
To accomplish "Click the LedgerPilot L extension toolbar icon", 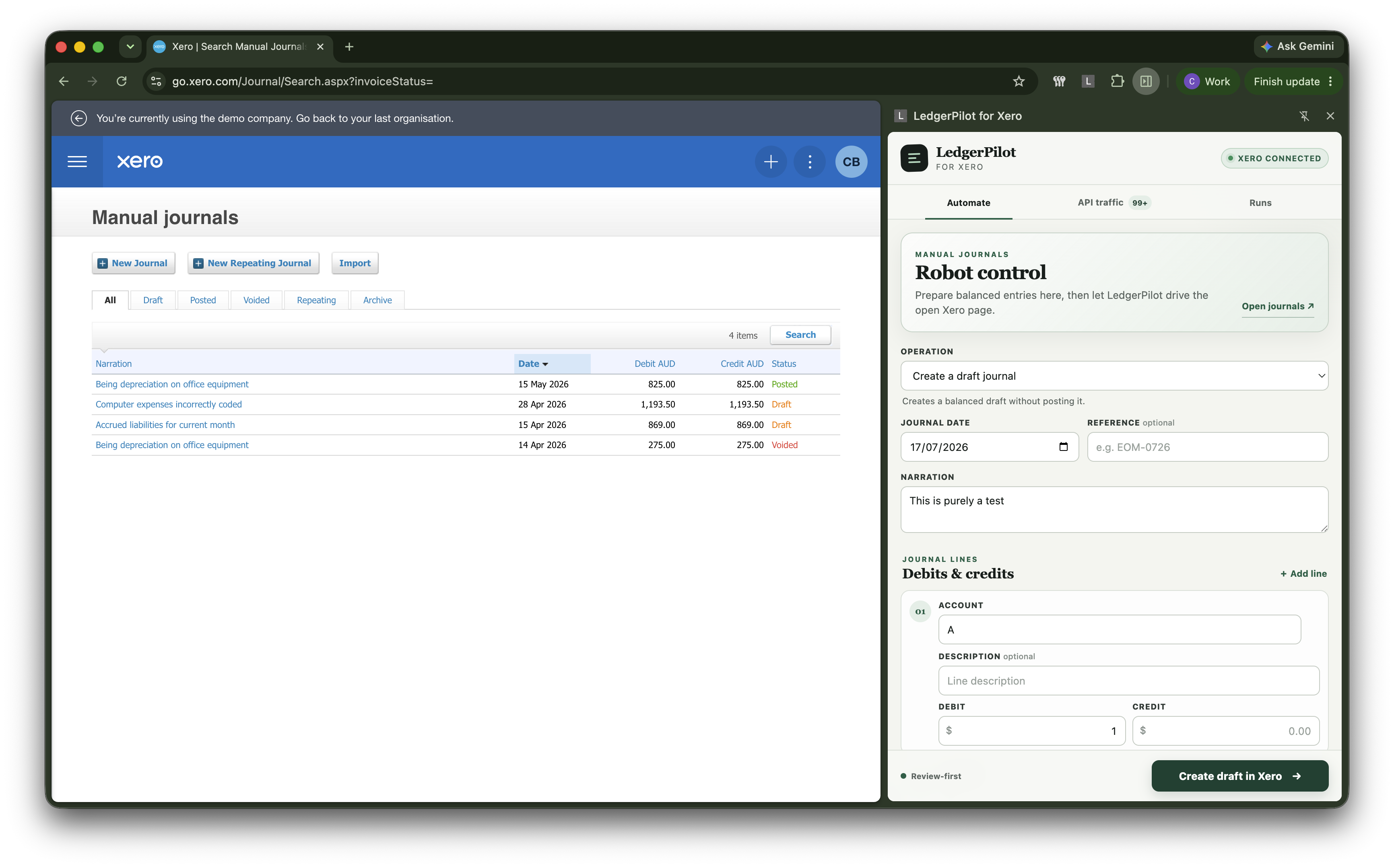I will pos(1088,82).
